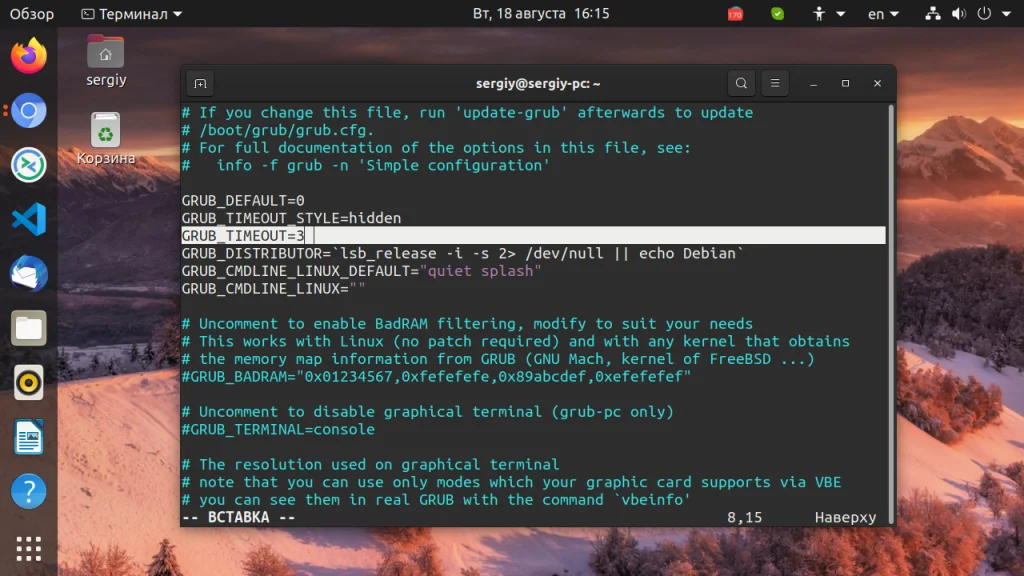Open the sergiy home folder icon
Viewport: 1024px width, 576px height.
click(x=106, y=60)
